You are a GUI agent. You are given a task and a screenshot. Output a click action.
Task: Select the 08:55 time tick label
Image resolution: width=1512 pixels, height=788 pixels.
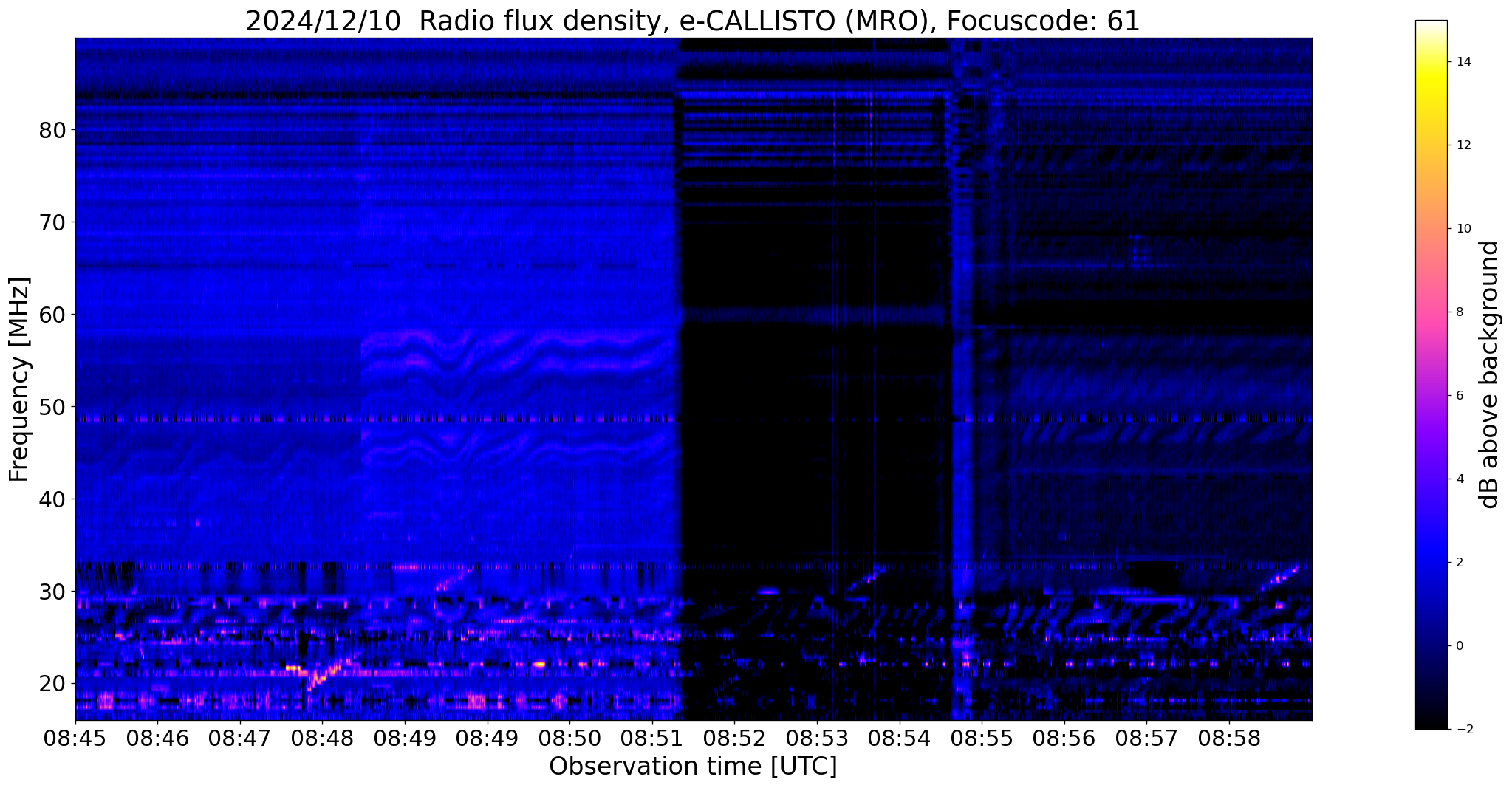point(982,737)
